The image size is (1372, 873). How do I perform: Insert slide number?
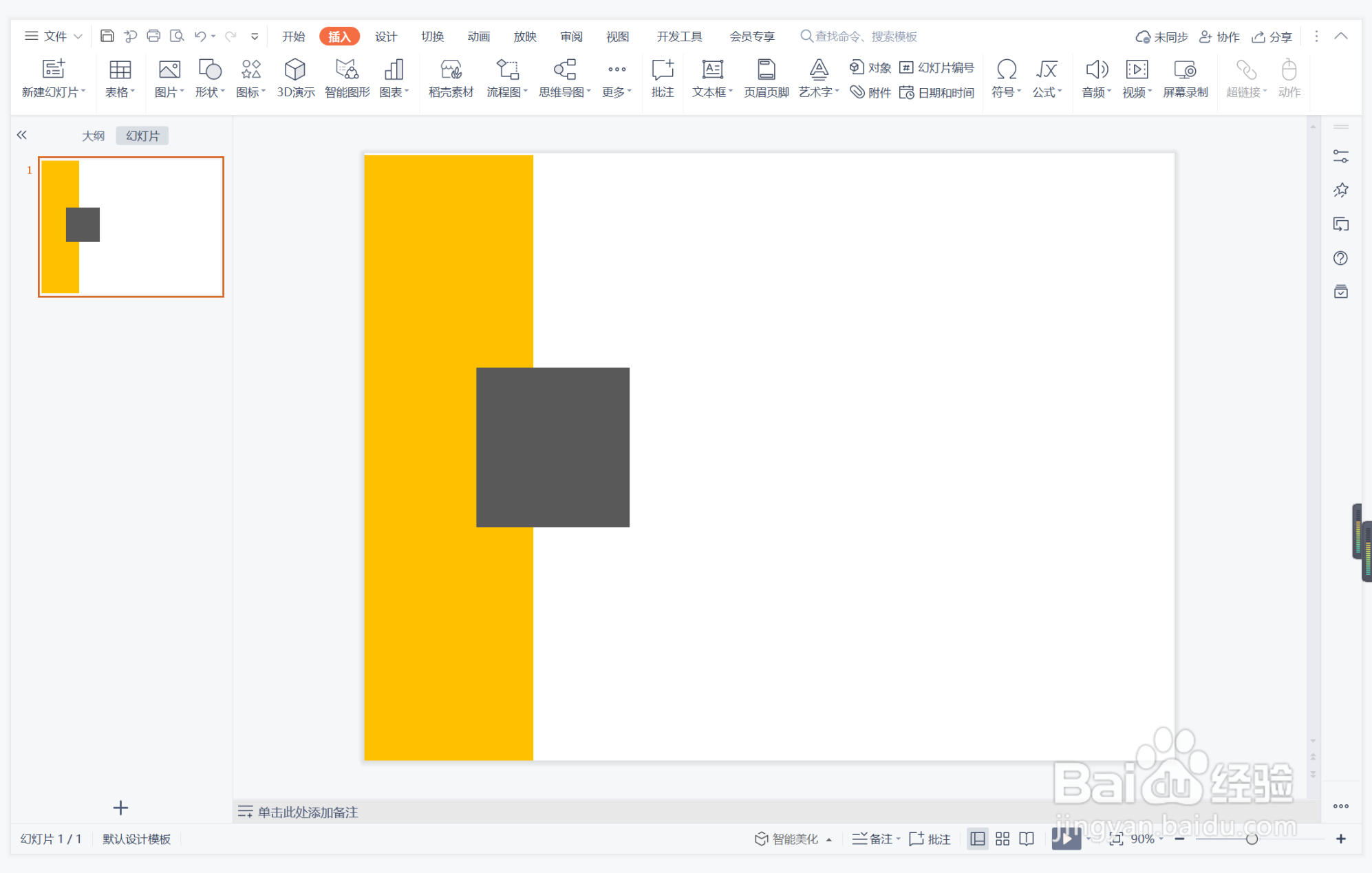point(937,67)
